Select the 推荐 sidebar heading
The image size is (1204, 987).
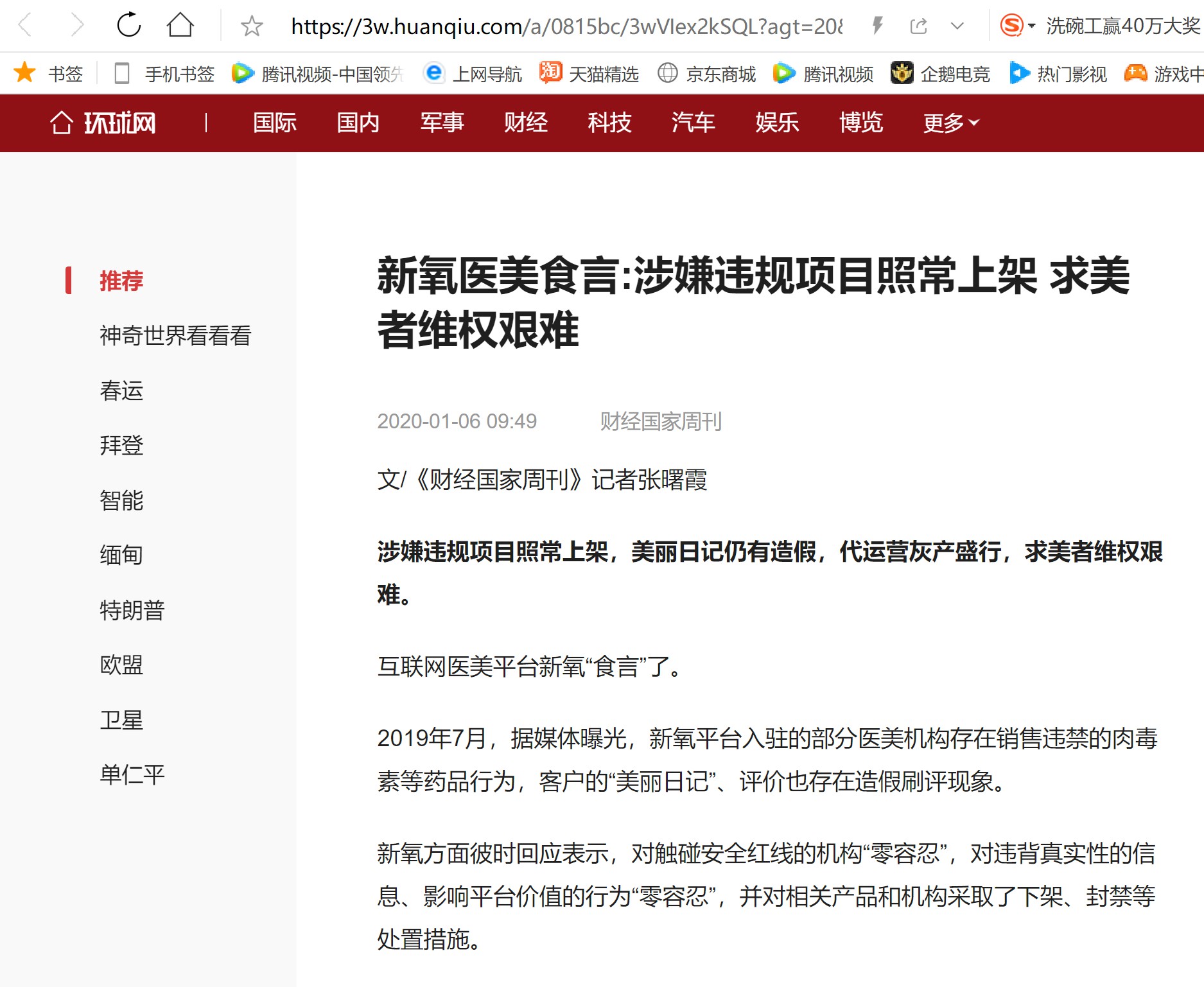(x=121, y=281)
